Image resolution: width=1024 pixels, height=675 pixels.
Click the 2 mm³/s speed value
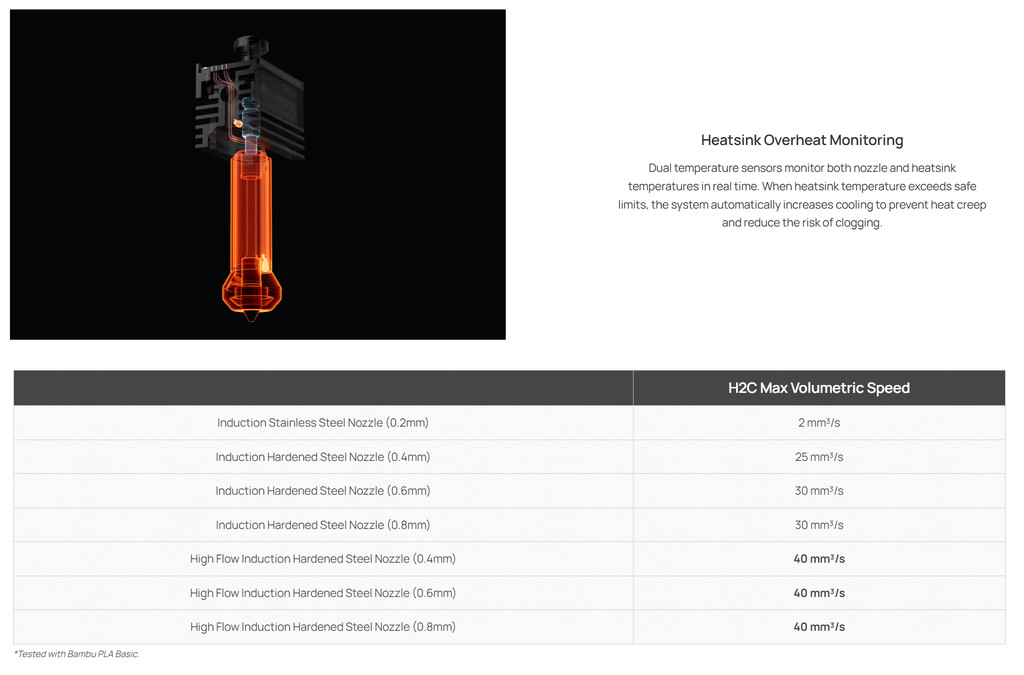[818, 423]
